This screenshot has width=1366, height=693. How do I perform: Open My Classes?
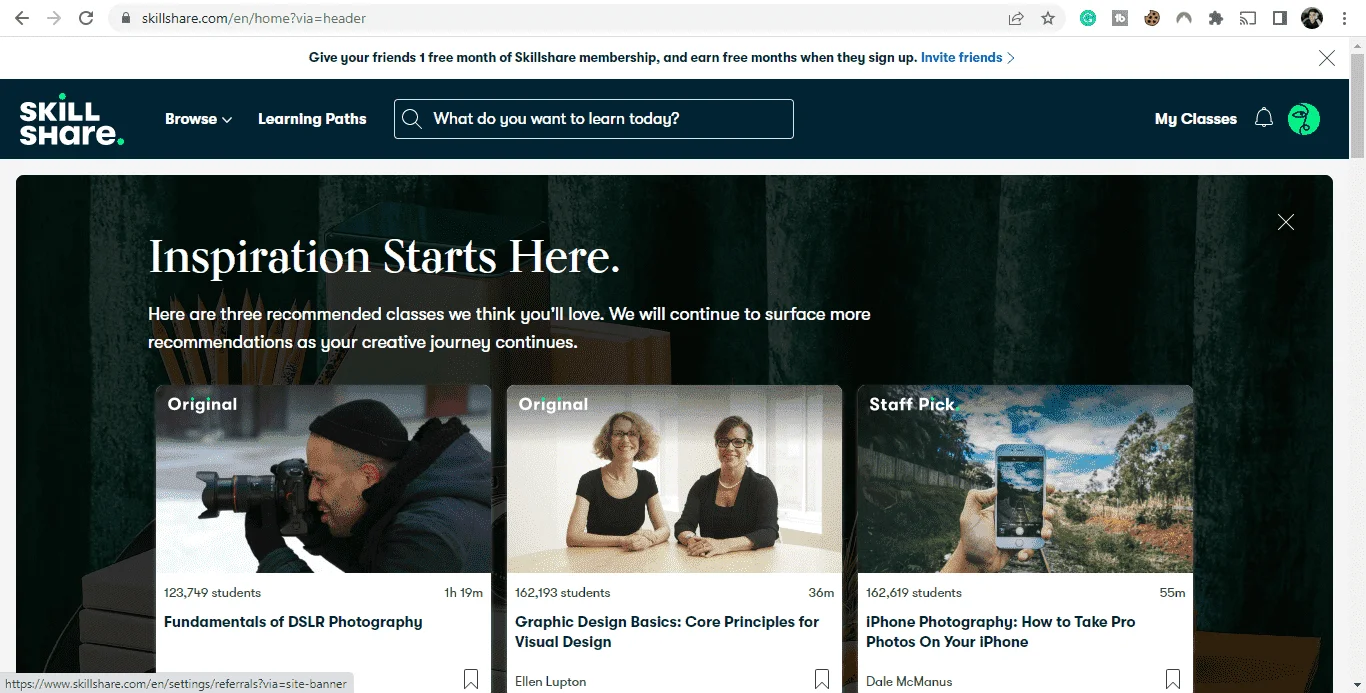click(1196, 119)
